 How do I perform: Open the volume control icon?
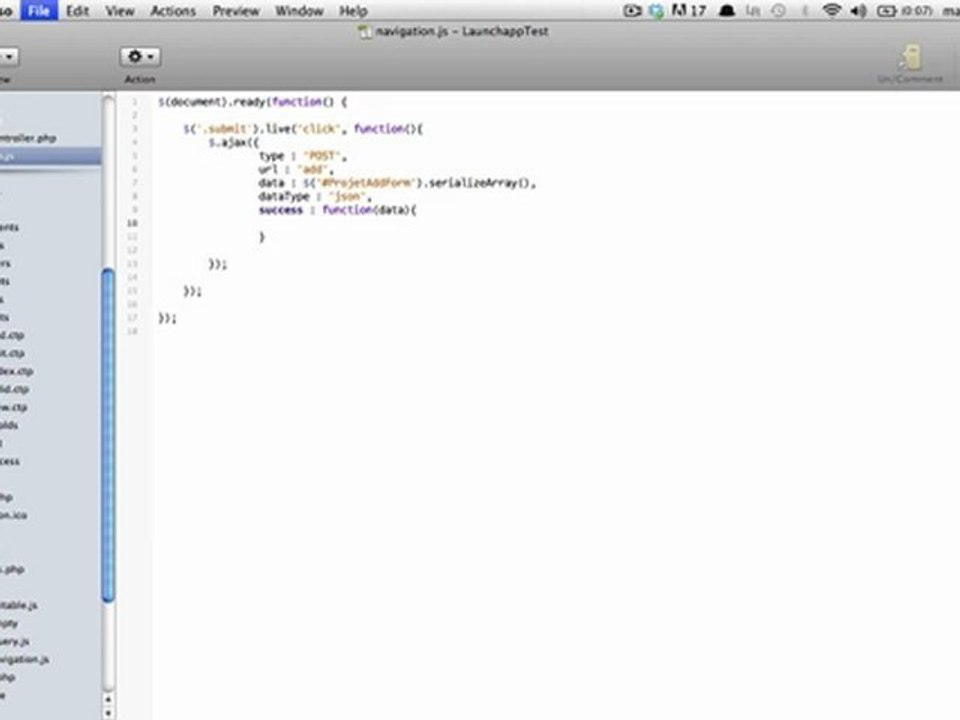point(858,10)
